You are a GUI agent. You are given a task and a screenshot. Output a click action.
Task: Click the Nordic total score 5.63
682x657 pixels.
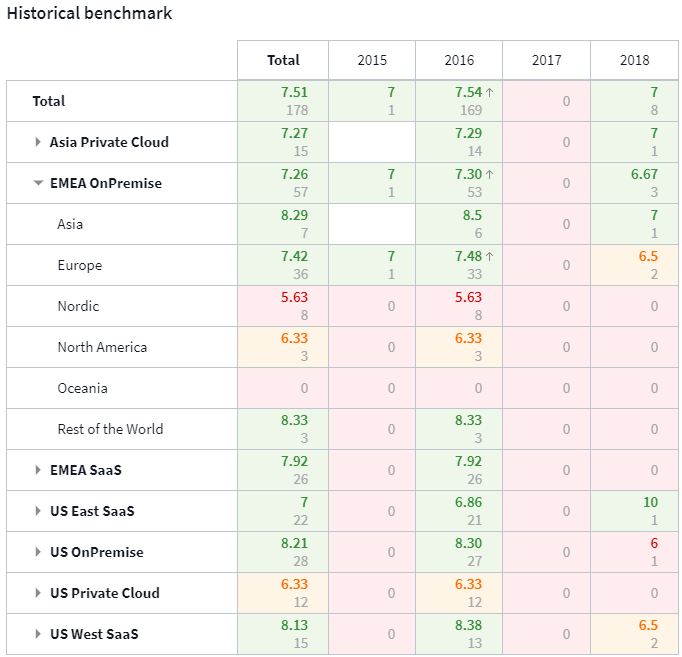tap(294, 297)
